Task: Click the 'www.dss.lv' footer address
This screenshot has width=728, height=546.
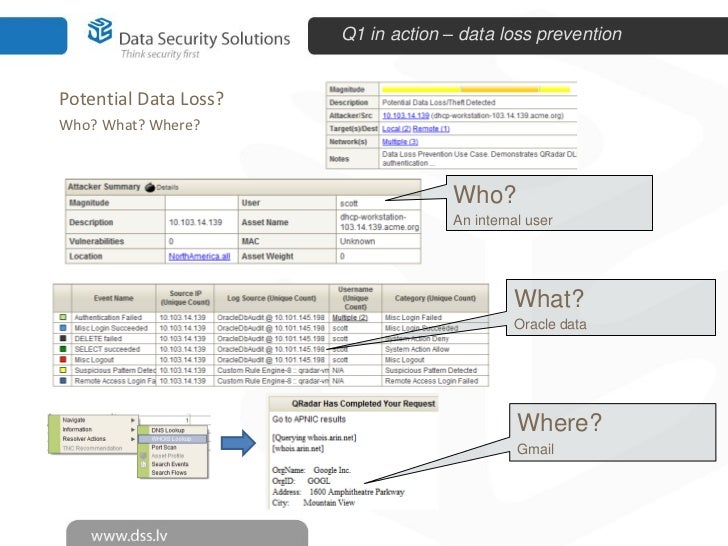Action: (129, 536)
